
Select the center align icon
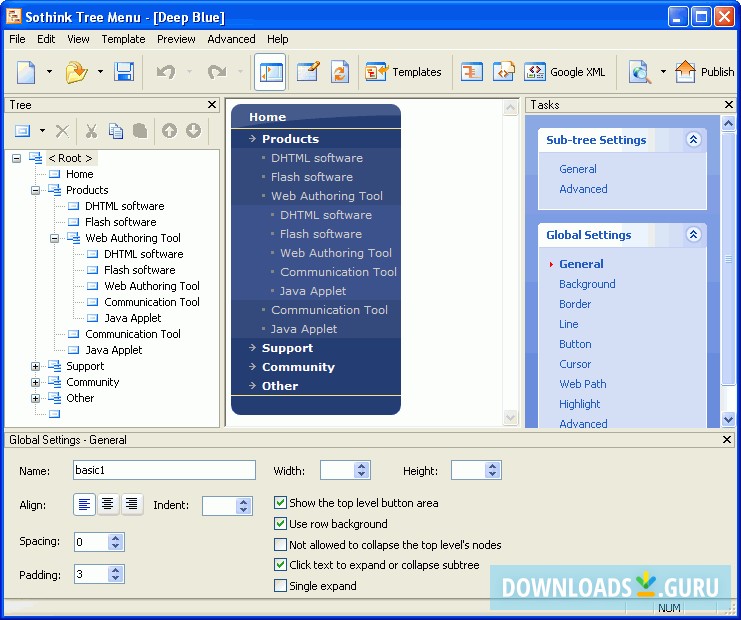108,504
